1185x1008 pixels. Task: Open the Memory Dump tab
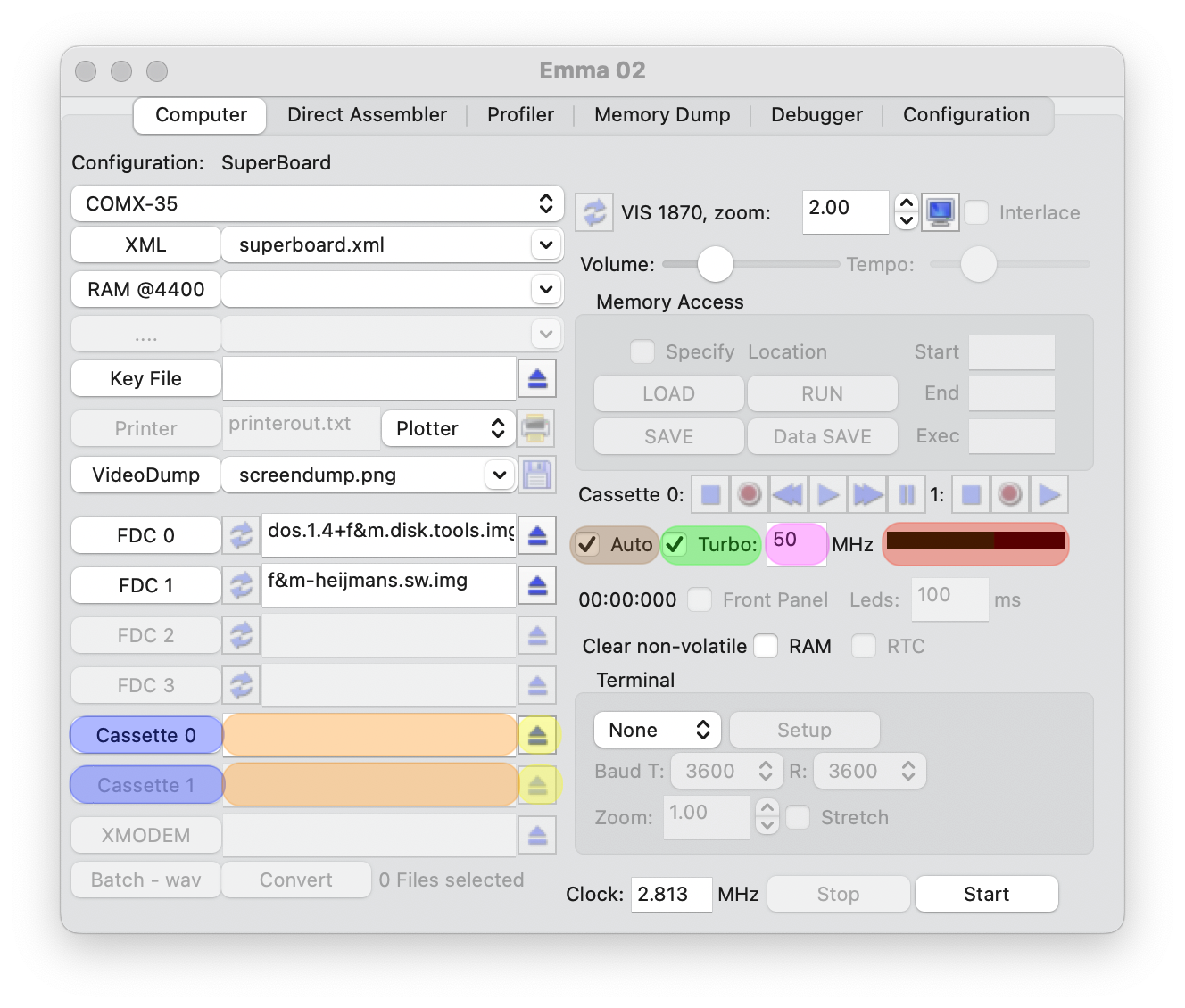coord(662,115)
